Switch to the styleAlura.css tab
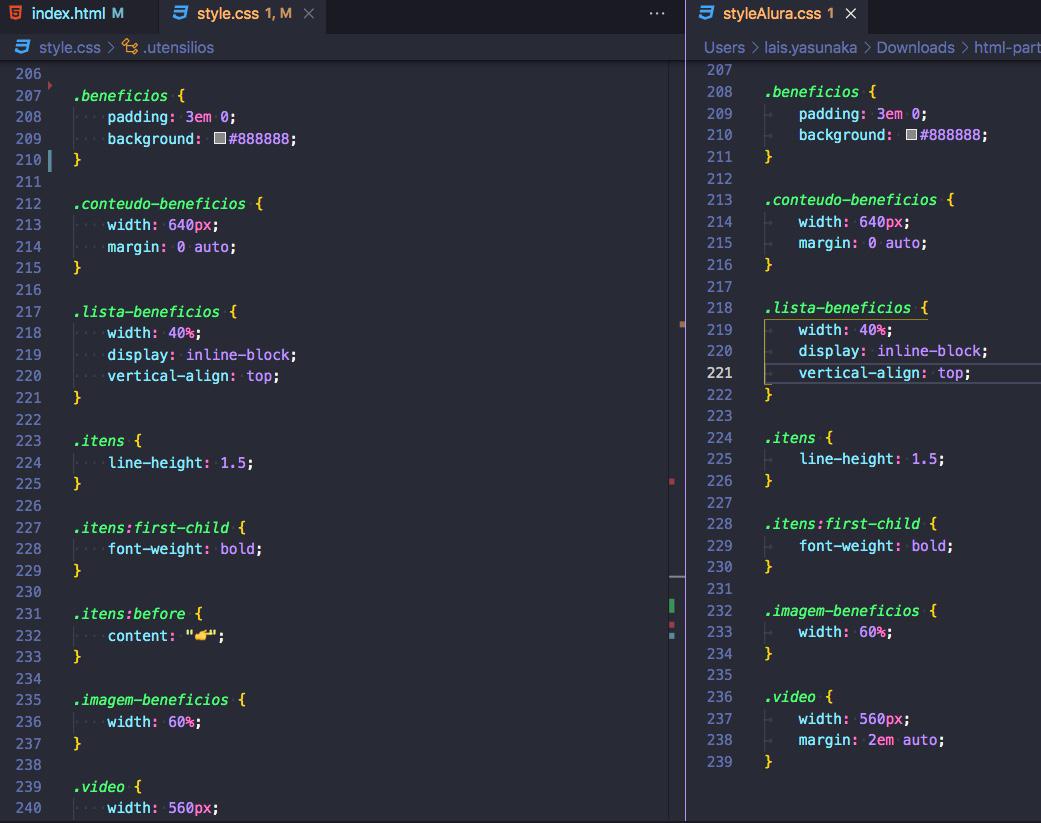Image resolution: width=1041 pixels, height=823 pixels. coord(777,13)
